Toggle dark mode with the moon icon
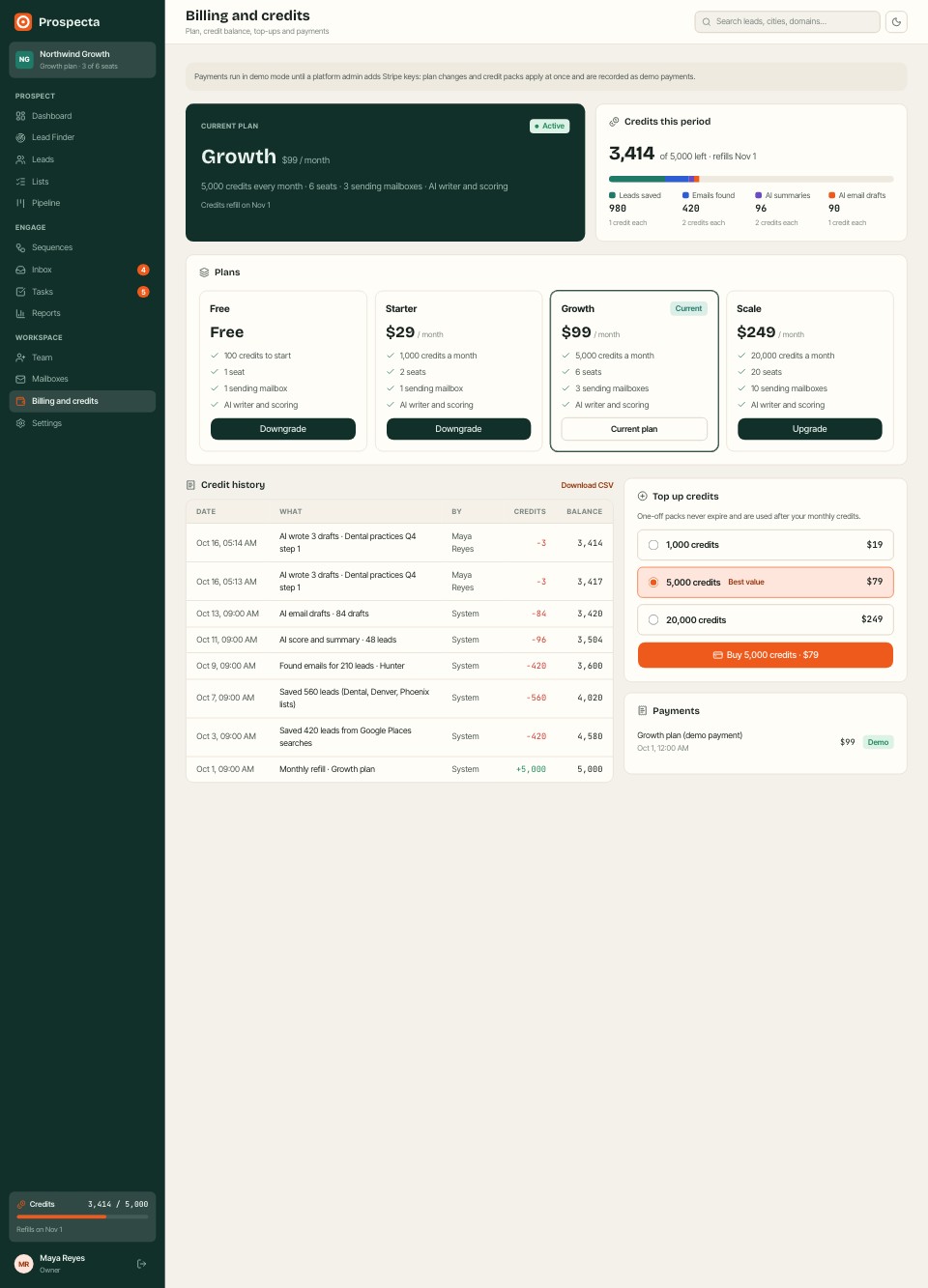This screenshot has width=928, height=1288. tap(896, 21)
